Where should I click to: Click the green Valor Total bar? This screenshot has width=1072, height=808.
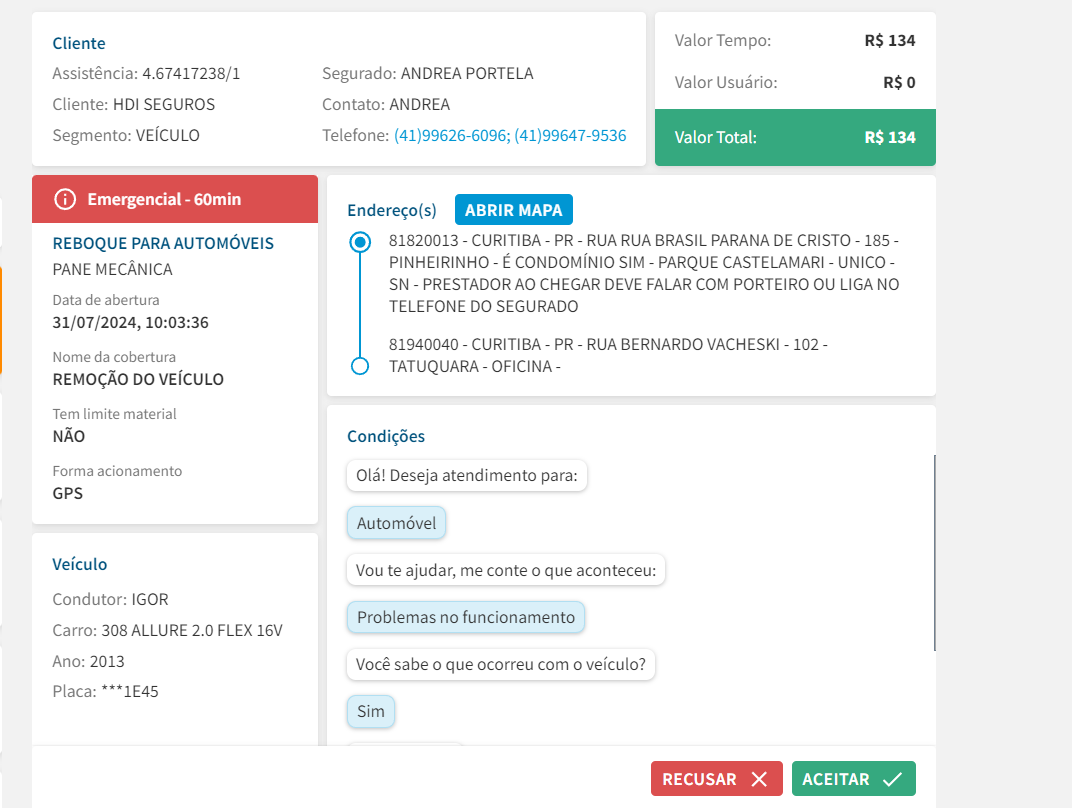tap(795, 137)
